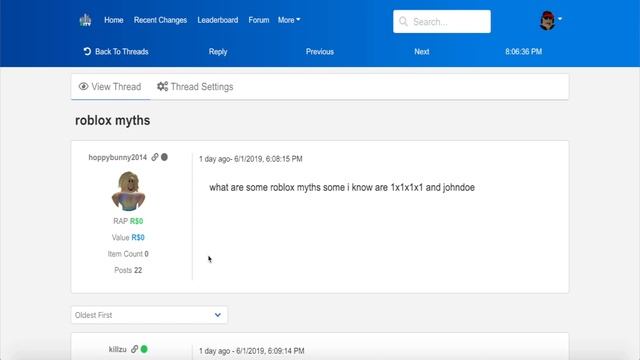
Task: Open killzu's profile link
Action: (118, 349)
